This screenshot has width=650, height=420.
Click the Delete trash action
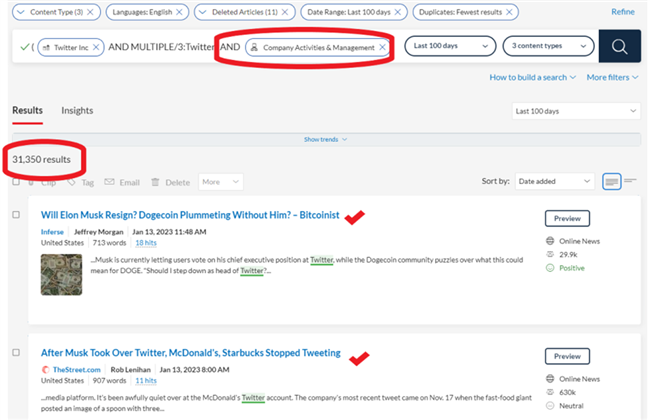170,182
